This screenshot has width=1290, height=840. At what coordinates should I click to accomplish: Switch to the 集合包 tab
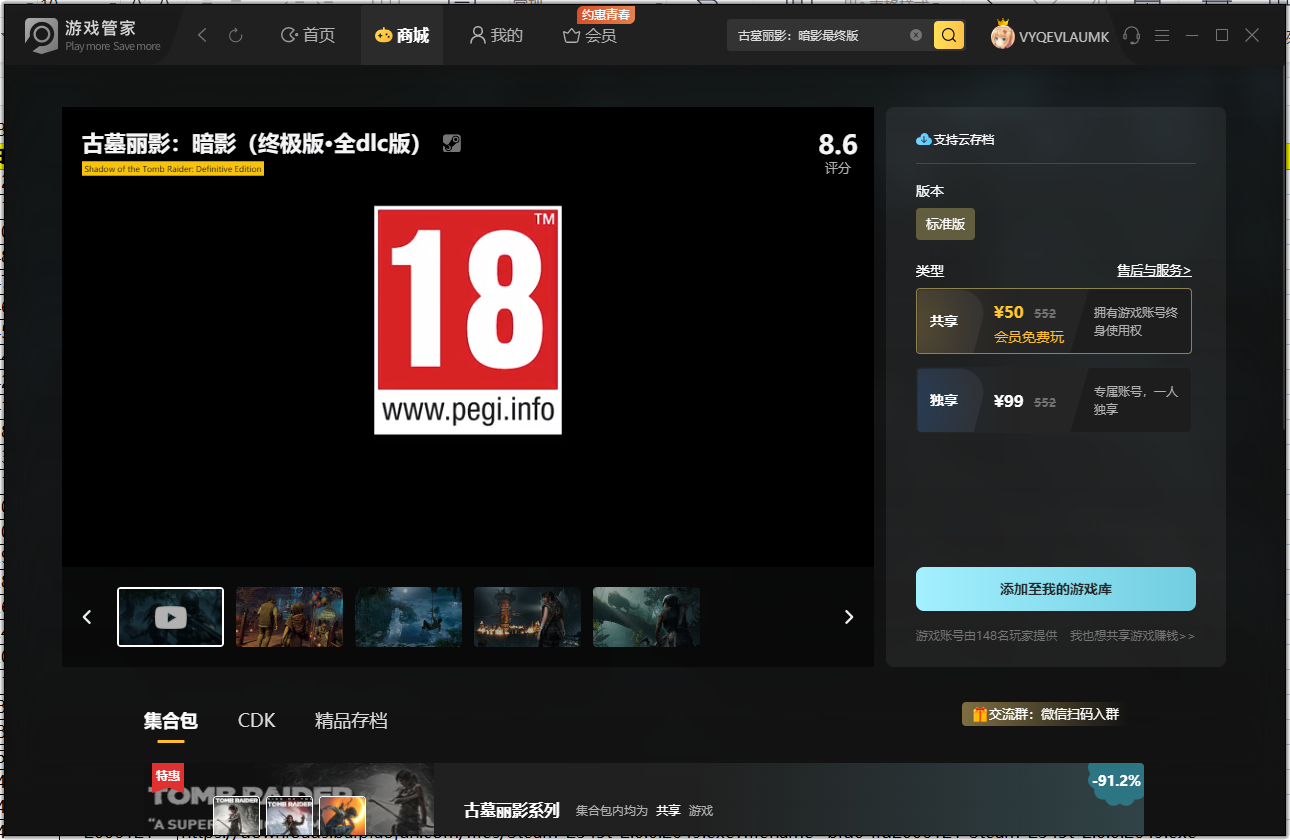(x=170, y=721)
